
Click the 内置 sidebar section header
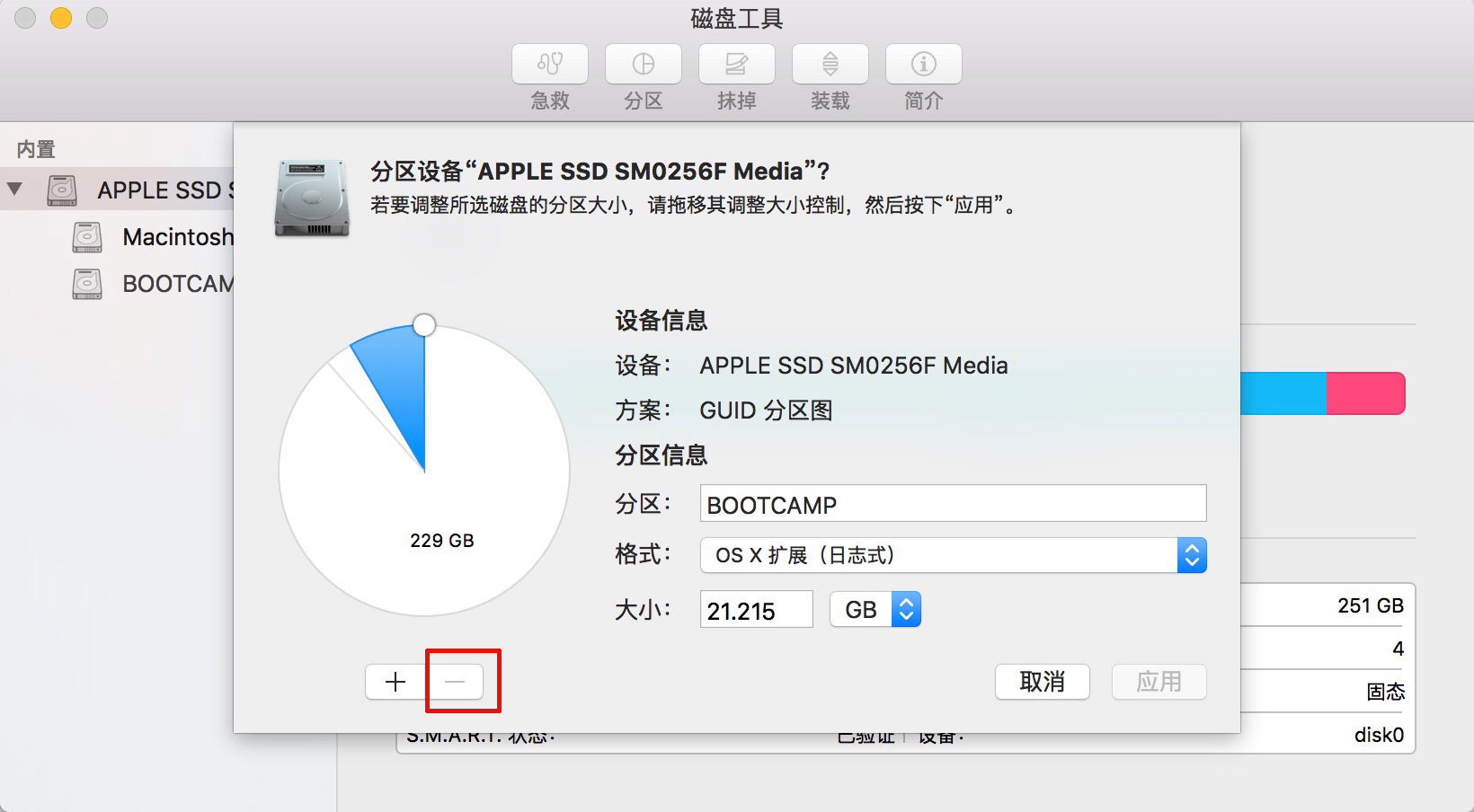[x=36, y=149]
